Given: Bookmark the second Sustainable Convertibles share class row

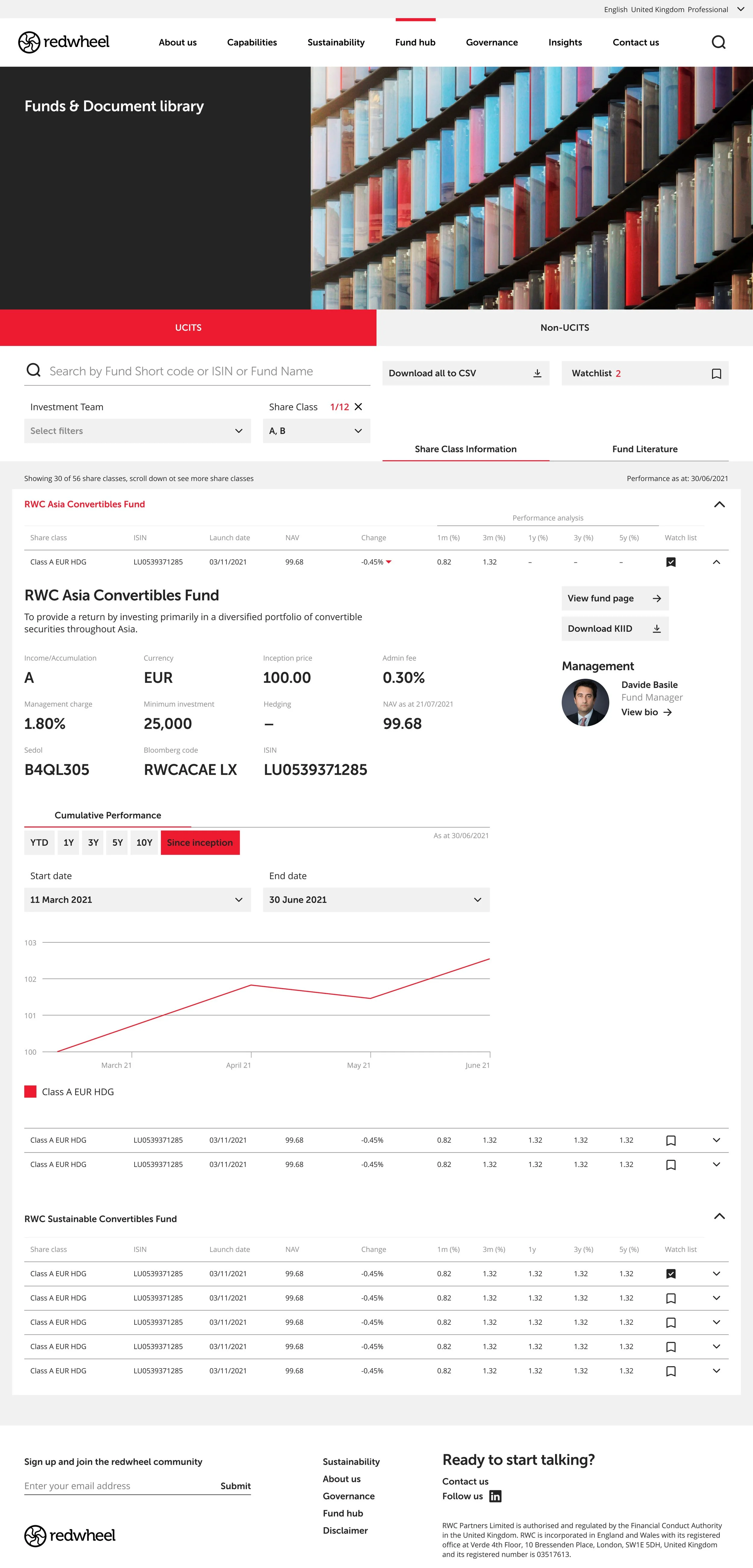Looking at the screenshot, I should point(671,1298).
